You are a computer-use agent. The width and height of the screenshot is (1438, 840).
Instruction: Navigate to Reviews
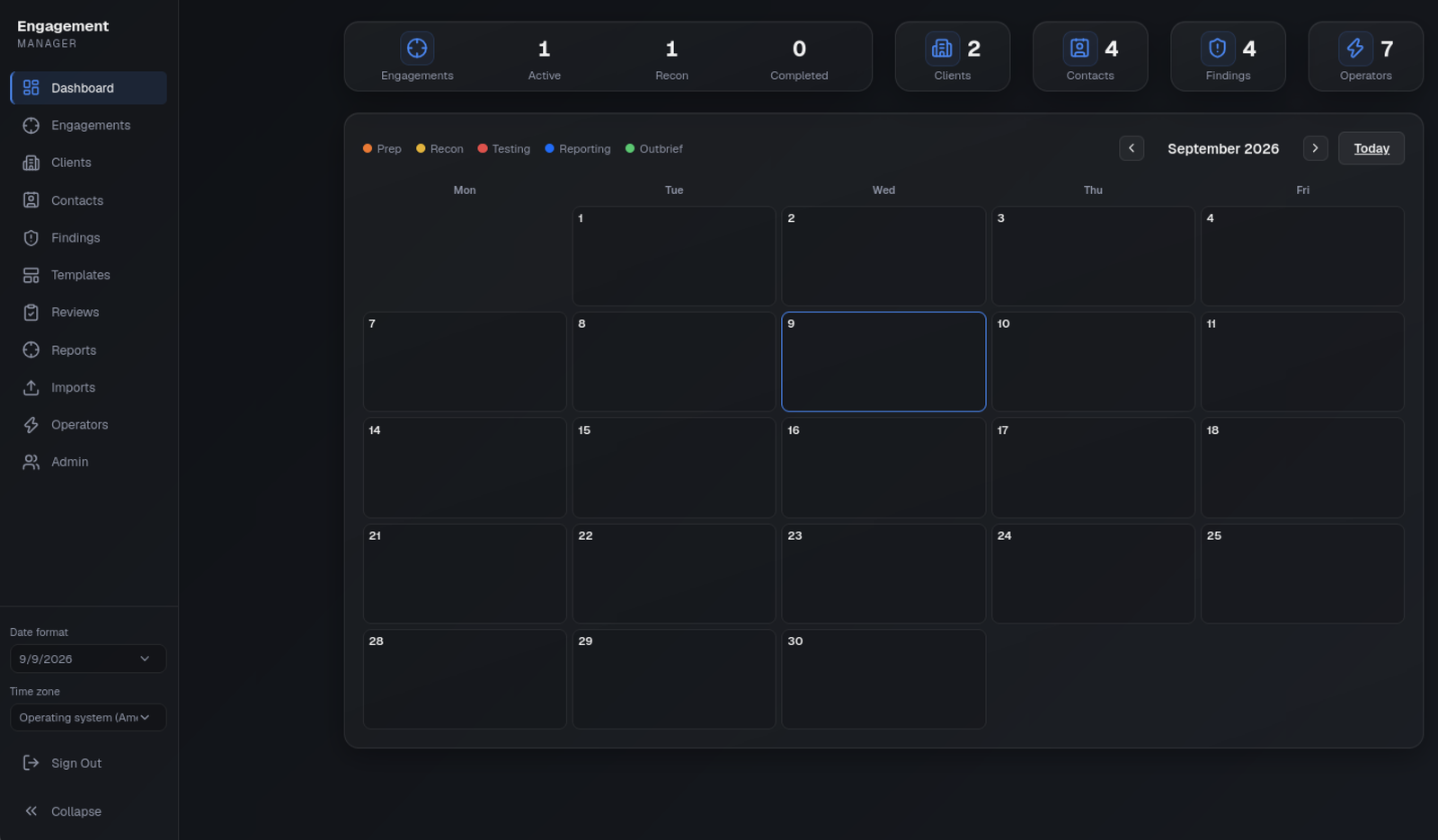click(x=88, y=313)
